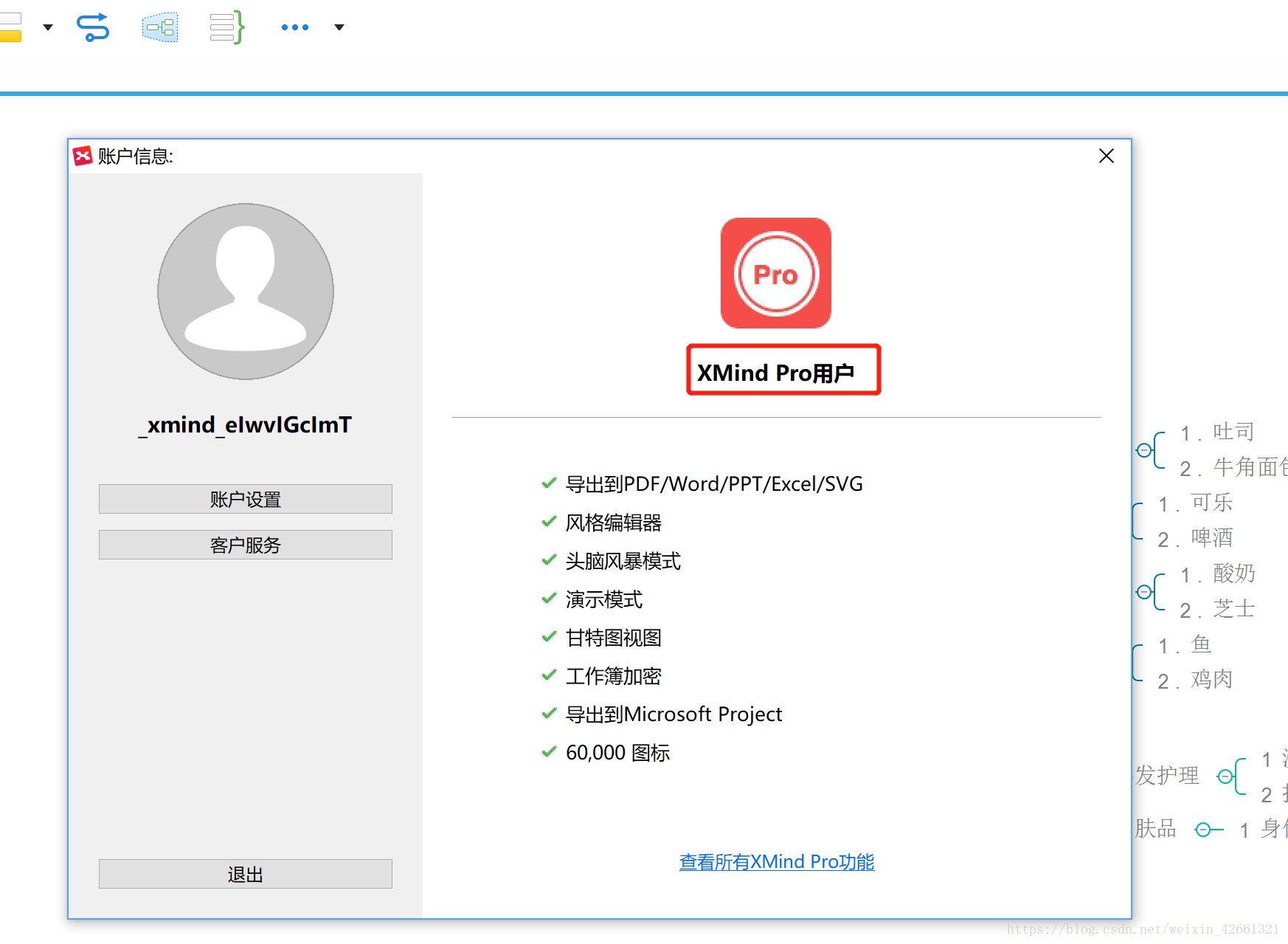Viewport: 1288px width, 944px height.
Task: Click the XMind logo in dialog title
Action: pos(83,156)
